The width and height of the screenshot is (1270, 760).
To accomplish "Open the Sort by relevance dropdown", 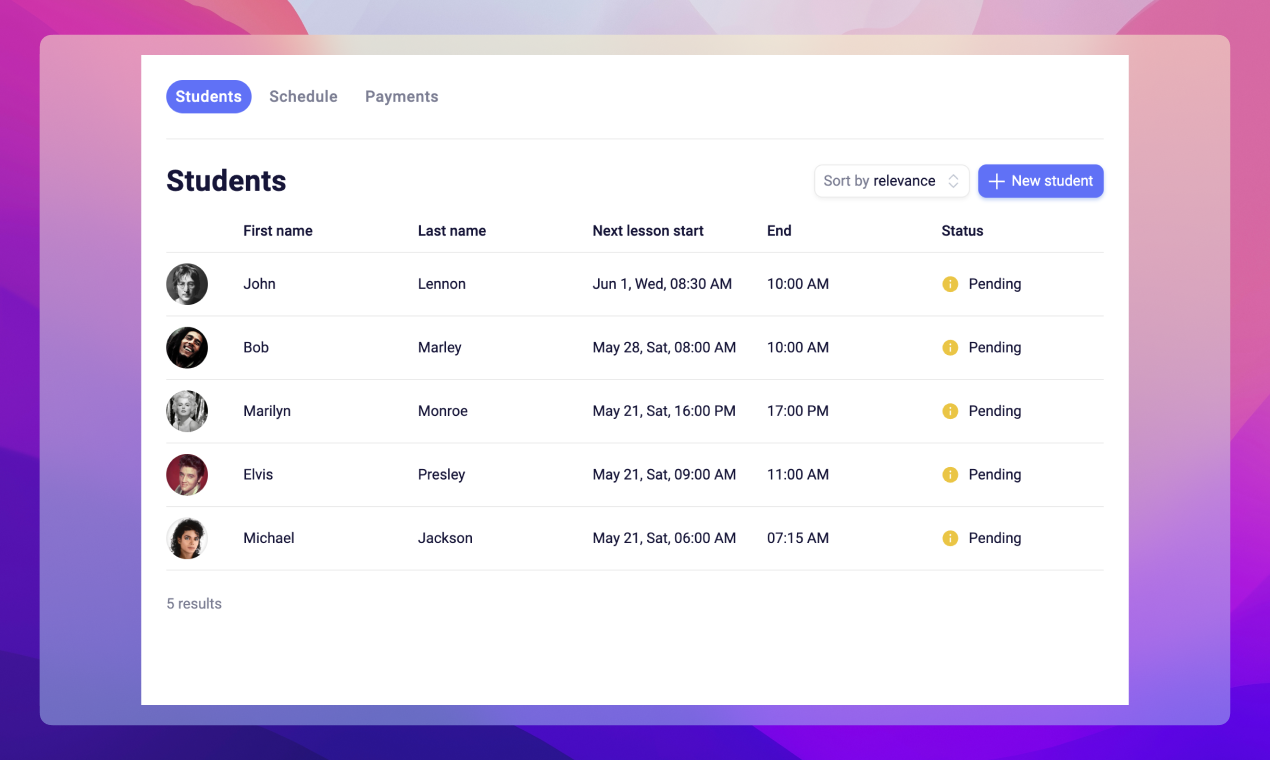I will [891, 181].
